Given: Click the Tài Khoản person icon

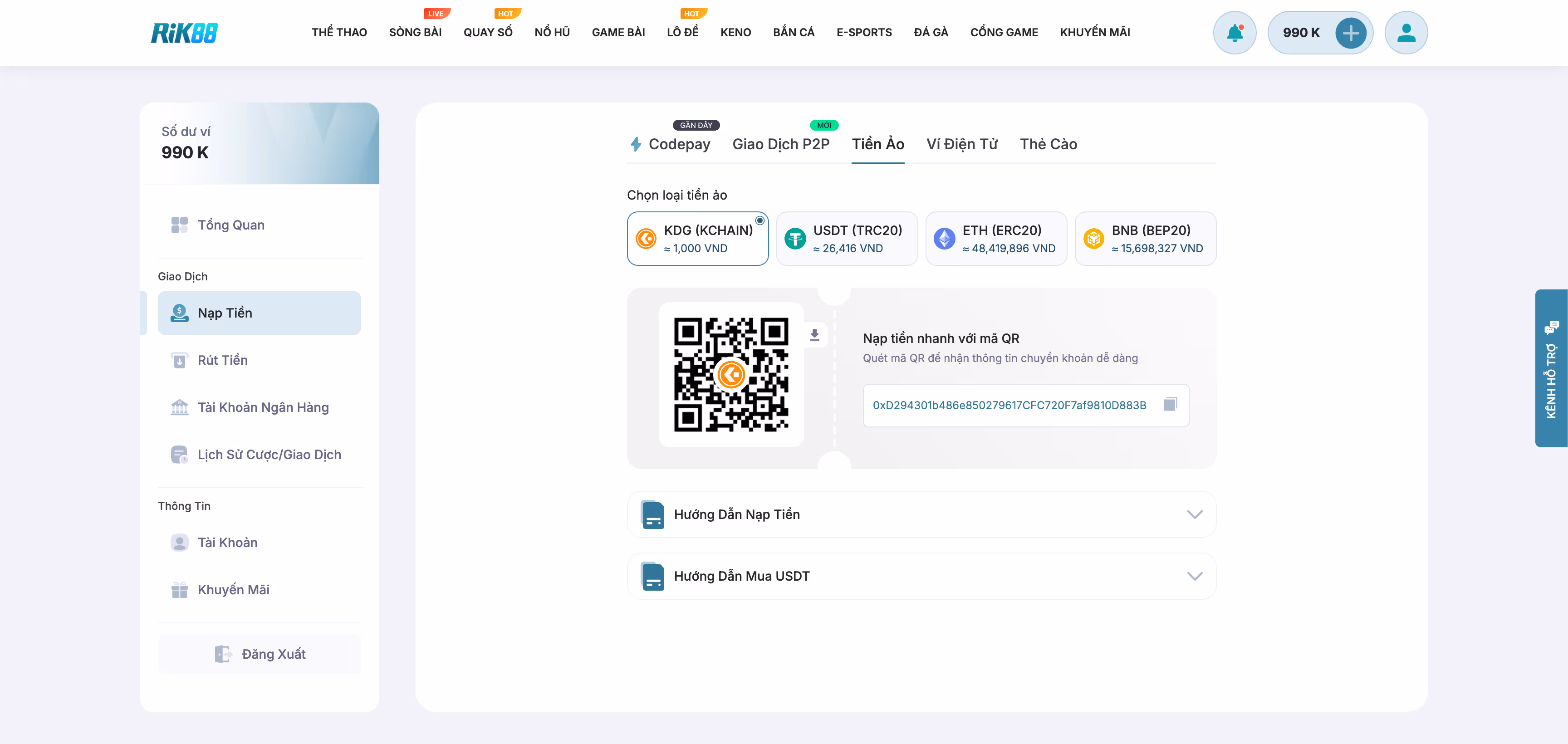Looking at the screenshot, I should pyautogui.click(x=179, y=543).
